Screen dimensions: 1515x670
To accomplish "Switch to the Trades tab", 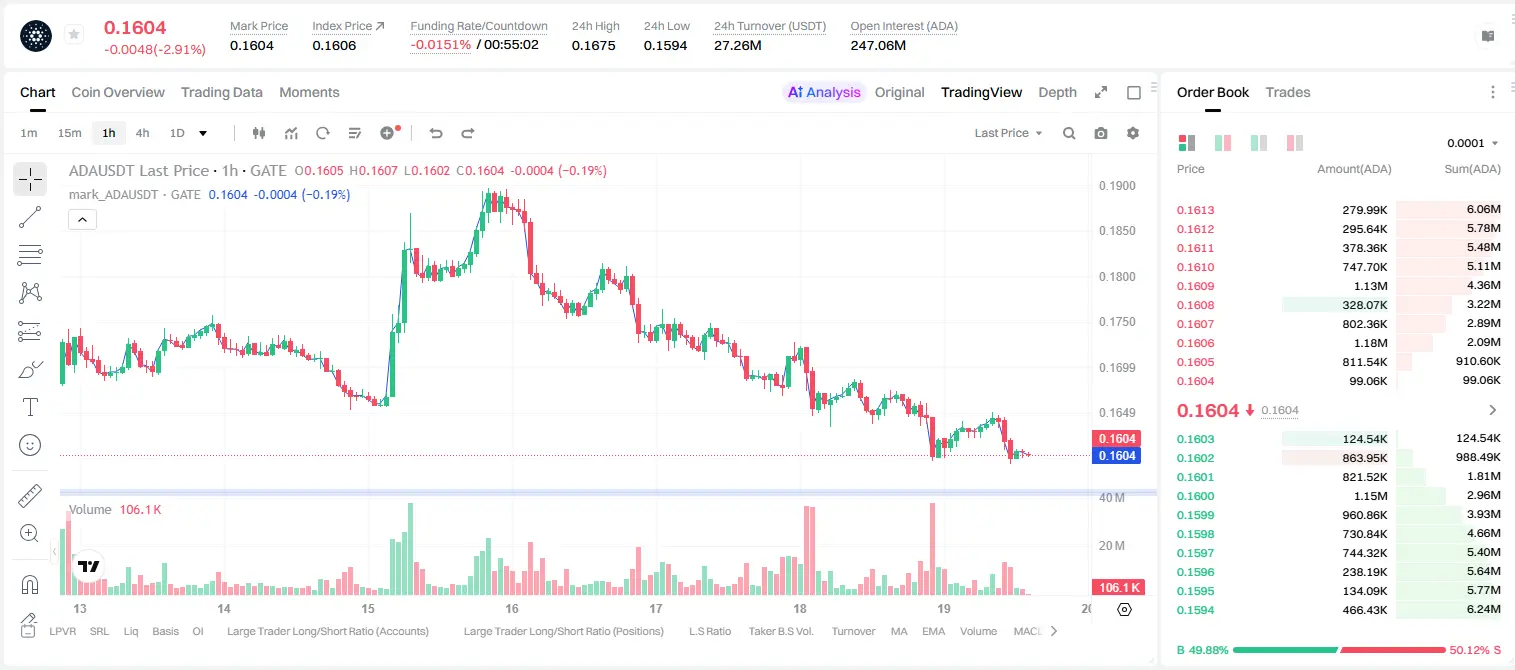I will pos(1287,92).
